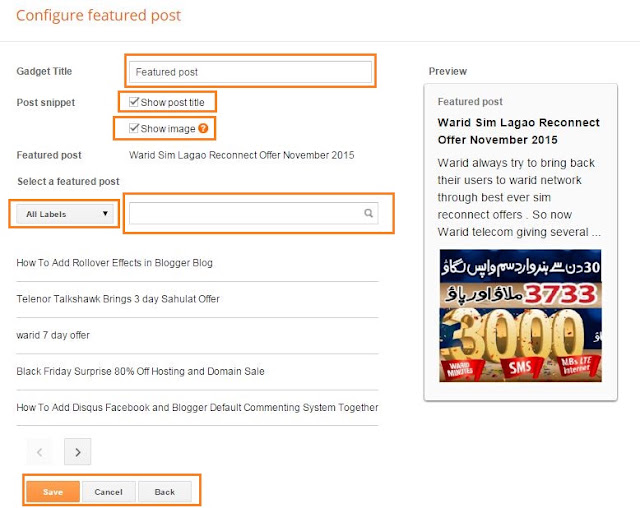
Task: Click the magnifier search icon
Action: point(368,213)
